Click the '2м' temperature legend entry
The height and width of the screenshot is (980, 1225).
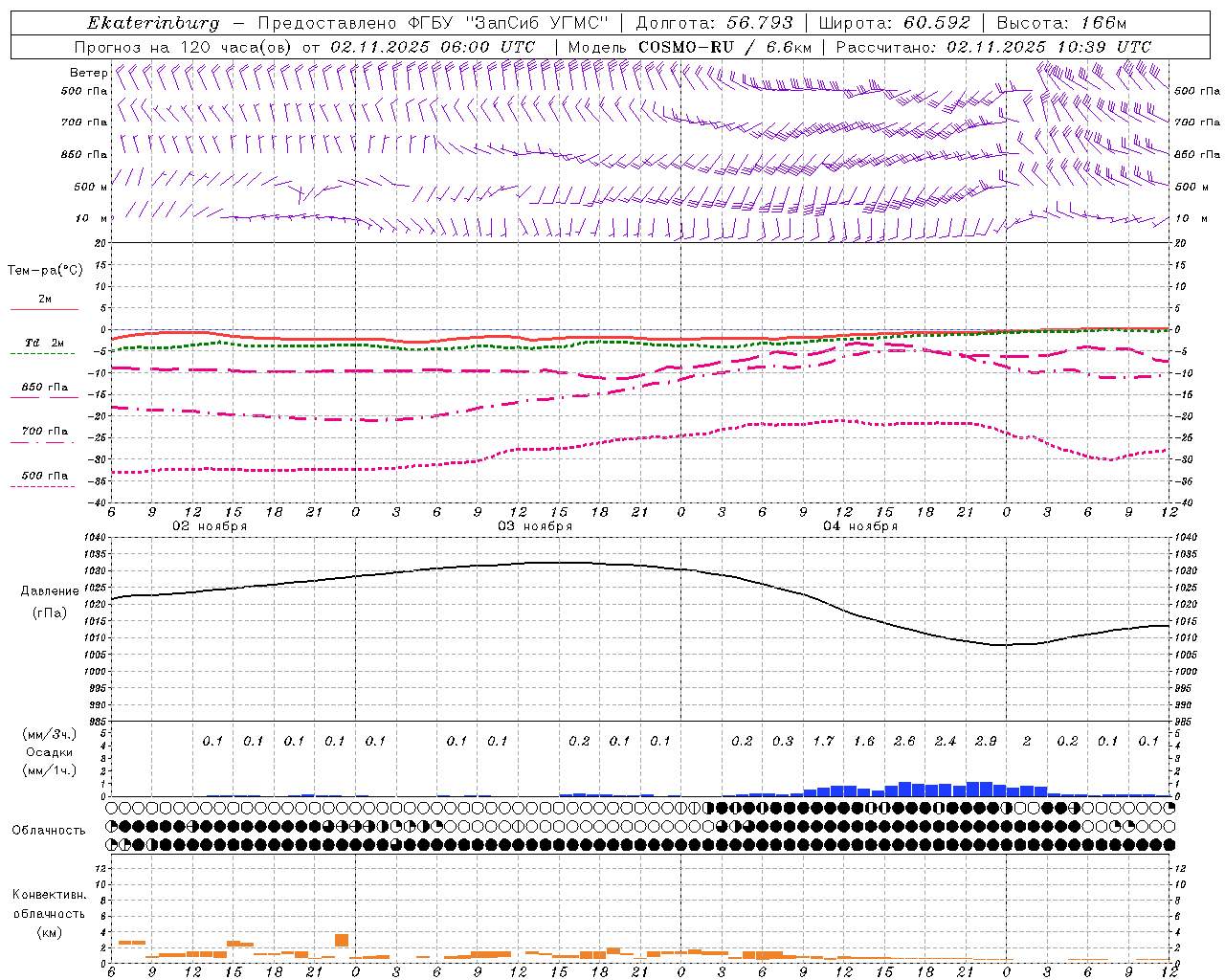coord(45,299)
